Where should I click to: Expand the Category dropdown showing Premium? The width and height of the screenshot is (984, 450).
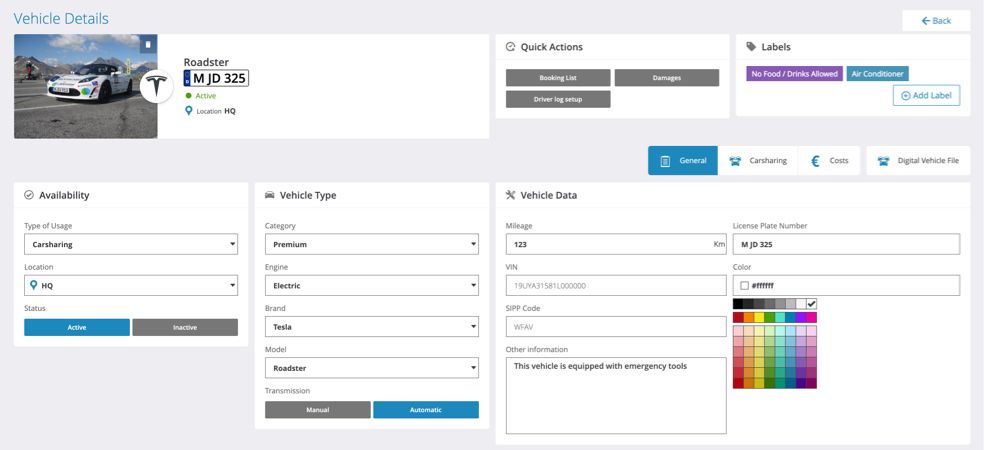tap(371, 244)
